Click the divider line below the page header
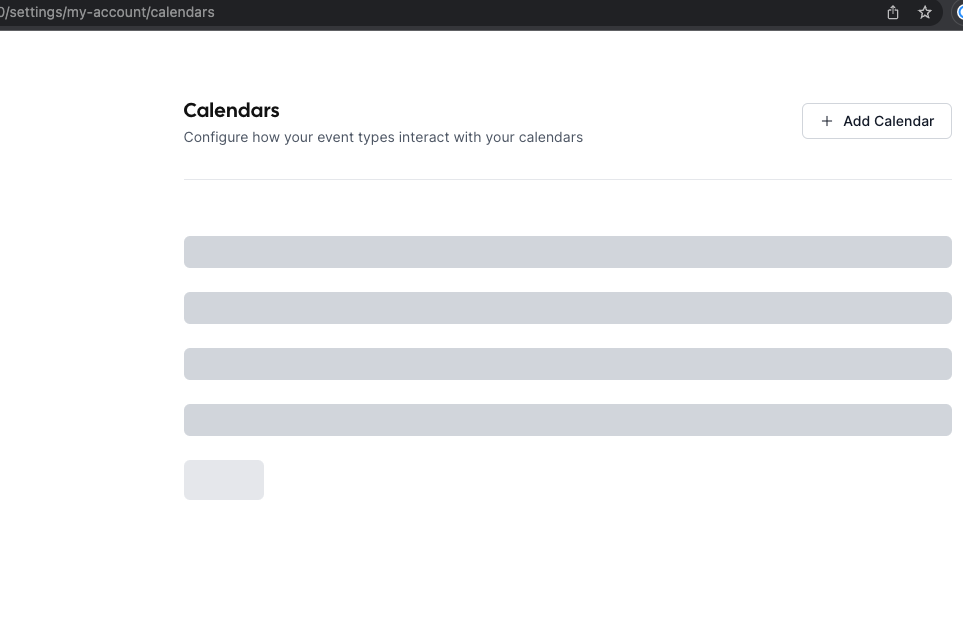The height and width of the screenshot is (643, 963). click(567, 180)
